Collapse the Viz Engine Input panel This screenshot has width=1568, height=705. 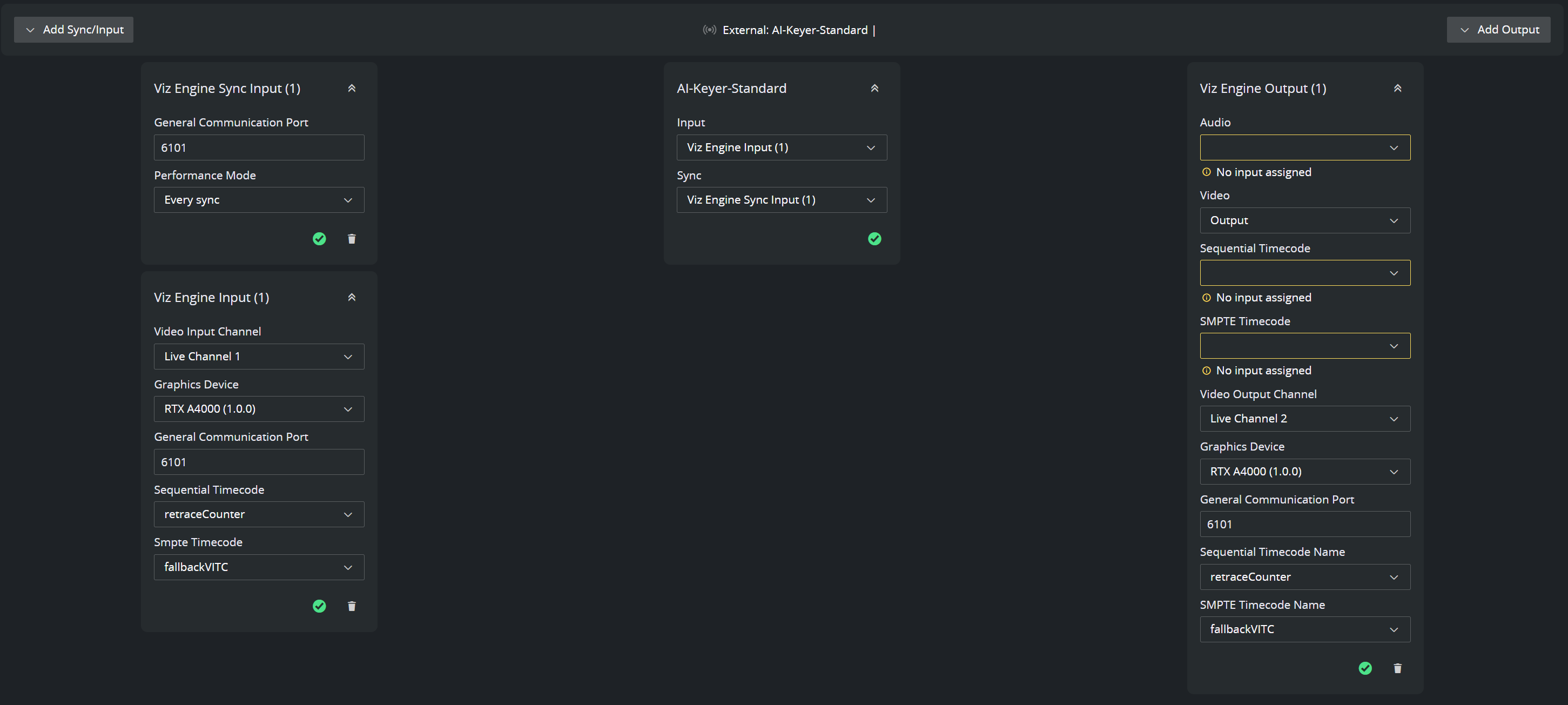tap(351, 297)
